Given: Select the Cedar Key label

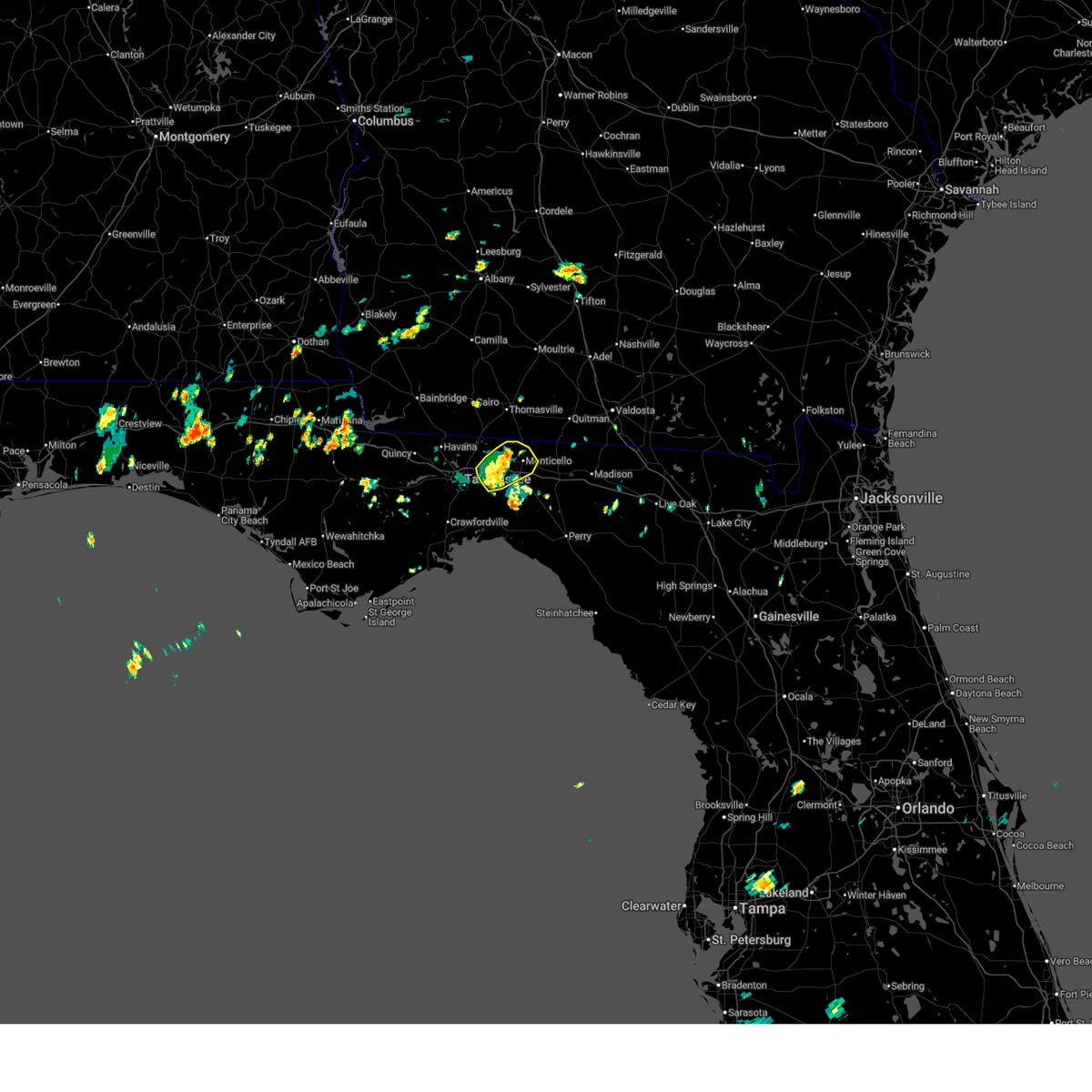Looking at the screenshot, I should (x=673, y=704).
